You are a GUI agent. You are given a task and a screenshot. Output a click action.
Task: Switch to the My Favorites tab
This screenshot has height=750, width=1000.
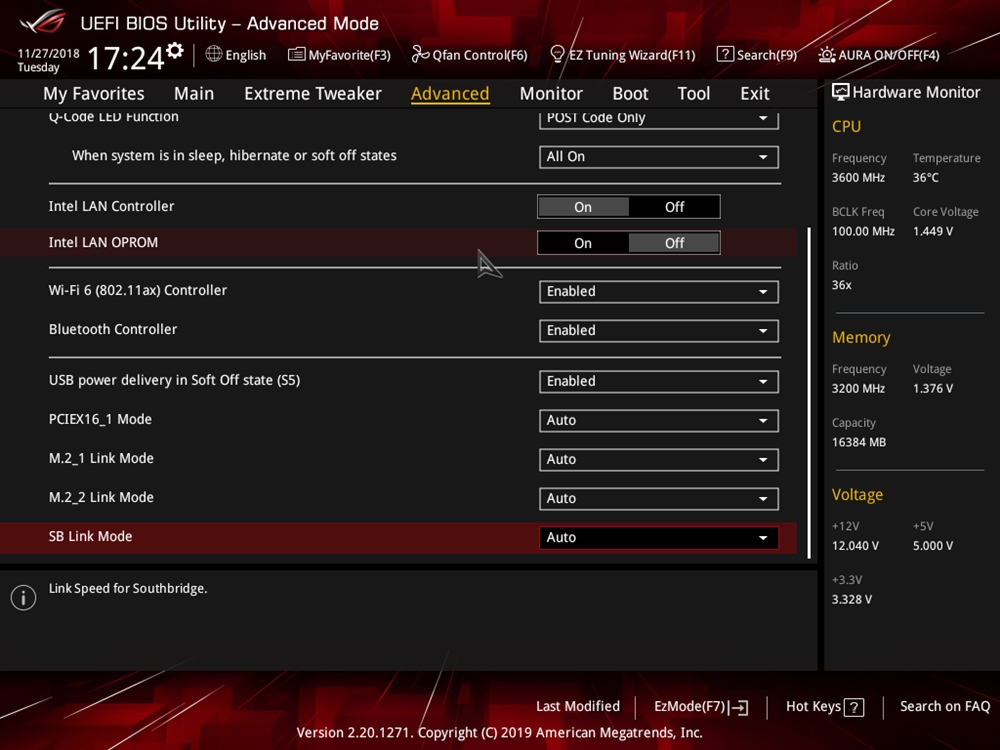tap(94, 94)
